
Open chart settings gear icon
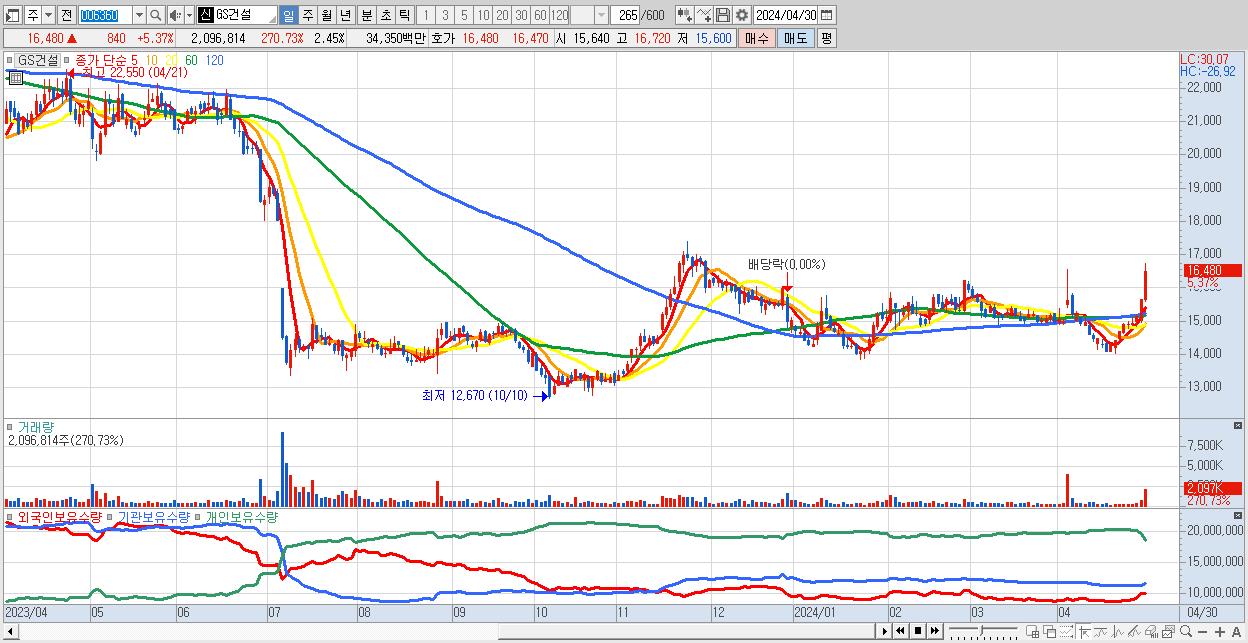click(x=742, y=15)
